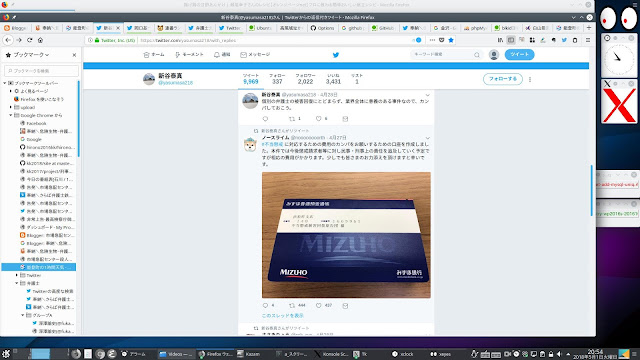Collapse the Bookmarks Toolbar folder

coord(5,83)
